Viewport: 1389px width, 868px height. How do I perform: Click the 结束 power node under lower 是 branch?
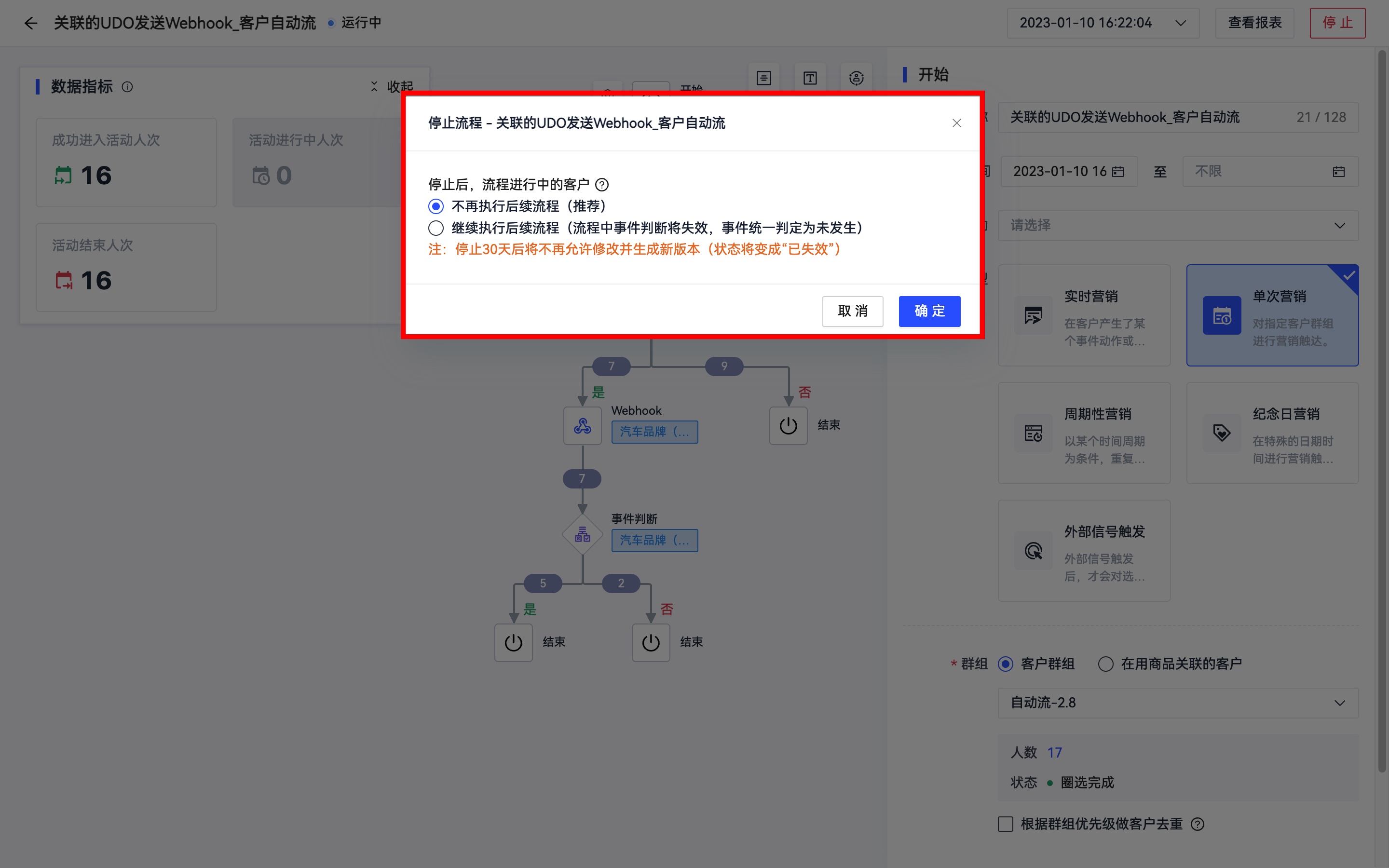point(514,643)
